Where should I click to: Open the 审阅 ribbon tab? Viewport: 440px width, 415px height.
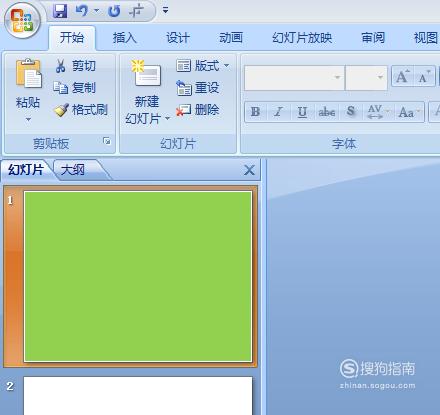(x=373, y=38)
